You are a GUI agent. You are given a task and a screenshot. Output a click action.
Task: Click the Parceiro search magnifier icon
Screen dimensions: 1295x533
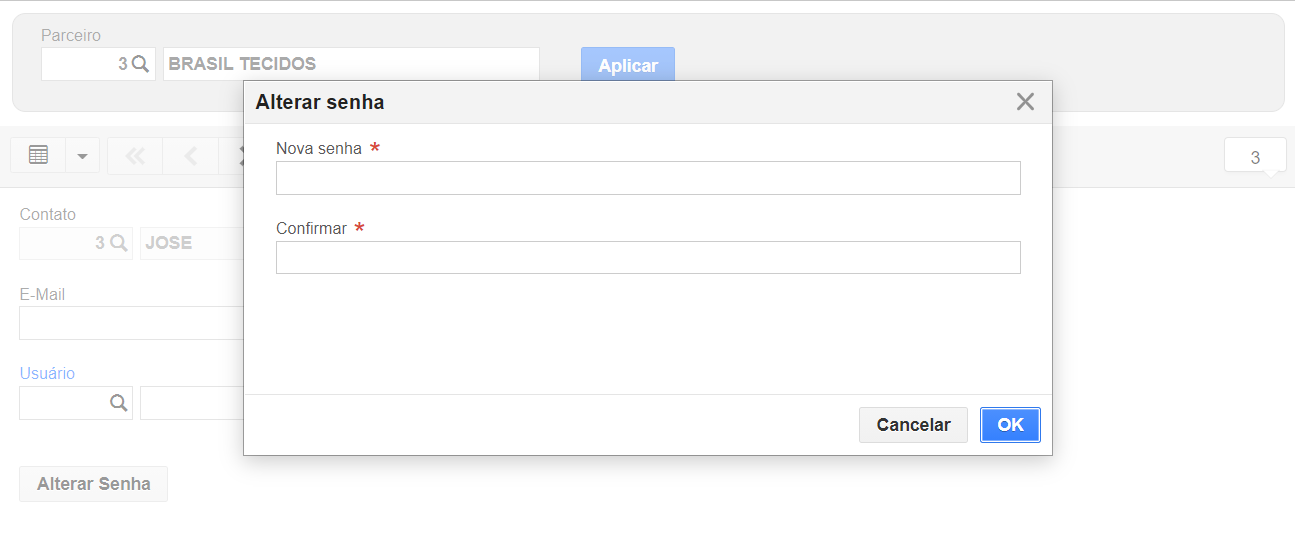[140, 64]
